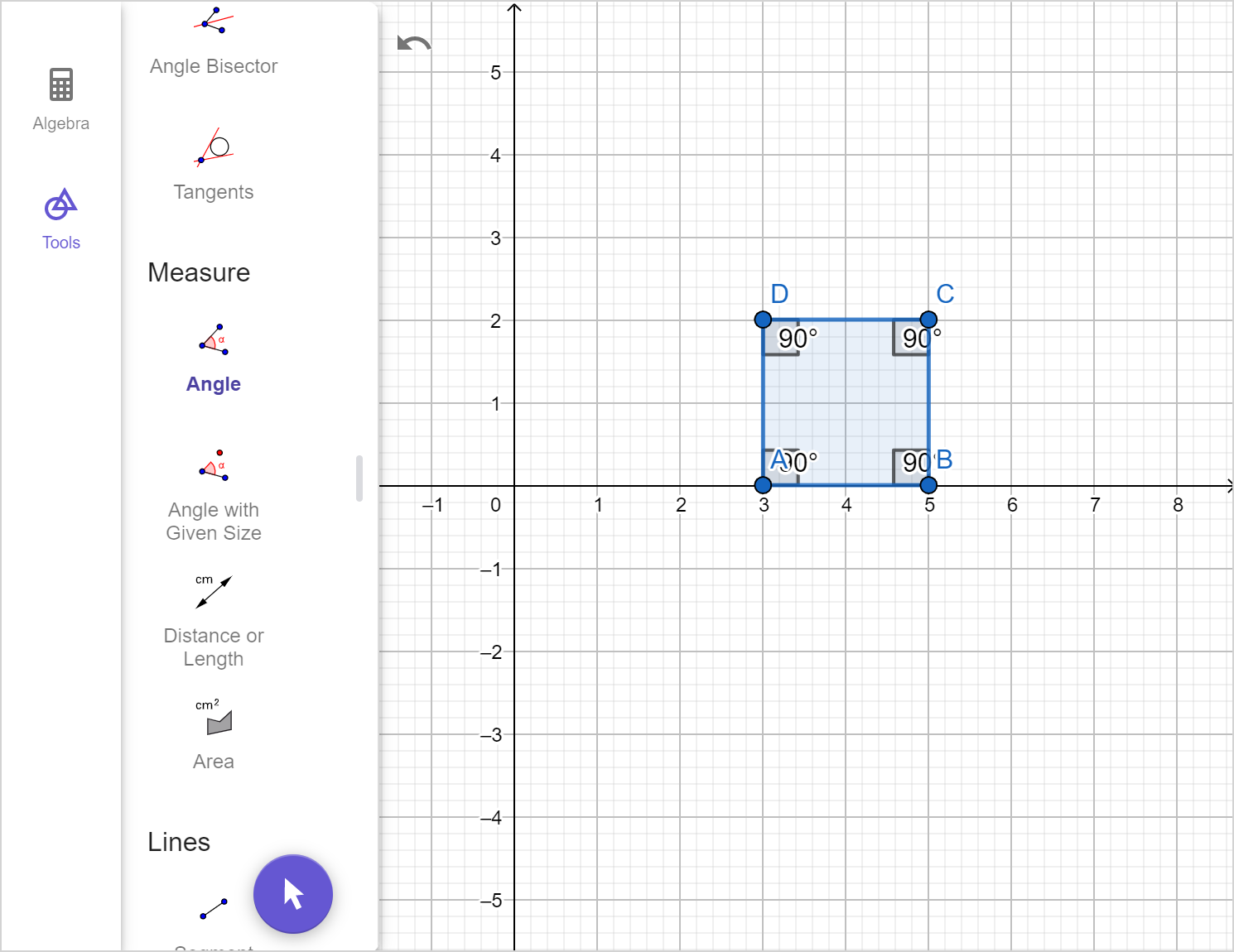
Task: Click x-axis tick label 8
Action: 1178,505
